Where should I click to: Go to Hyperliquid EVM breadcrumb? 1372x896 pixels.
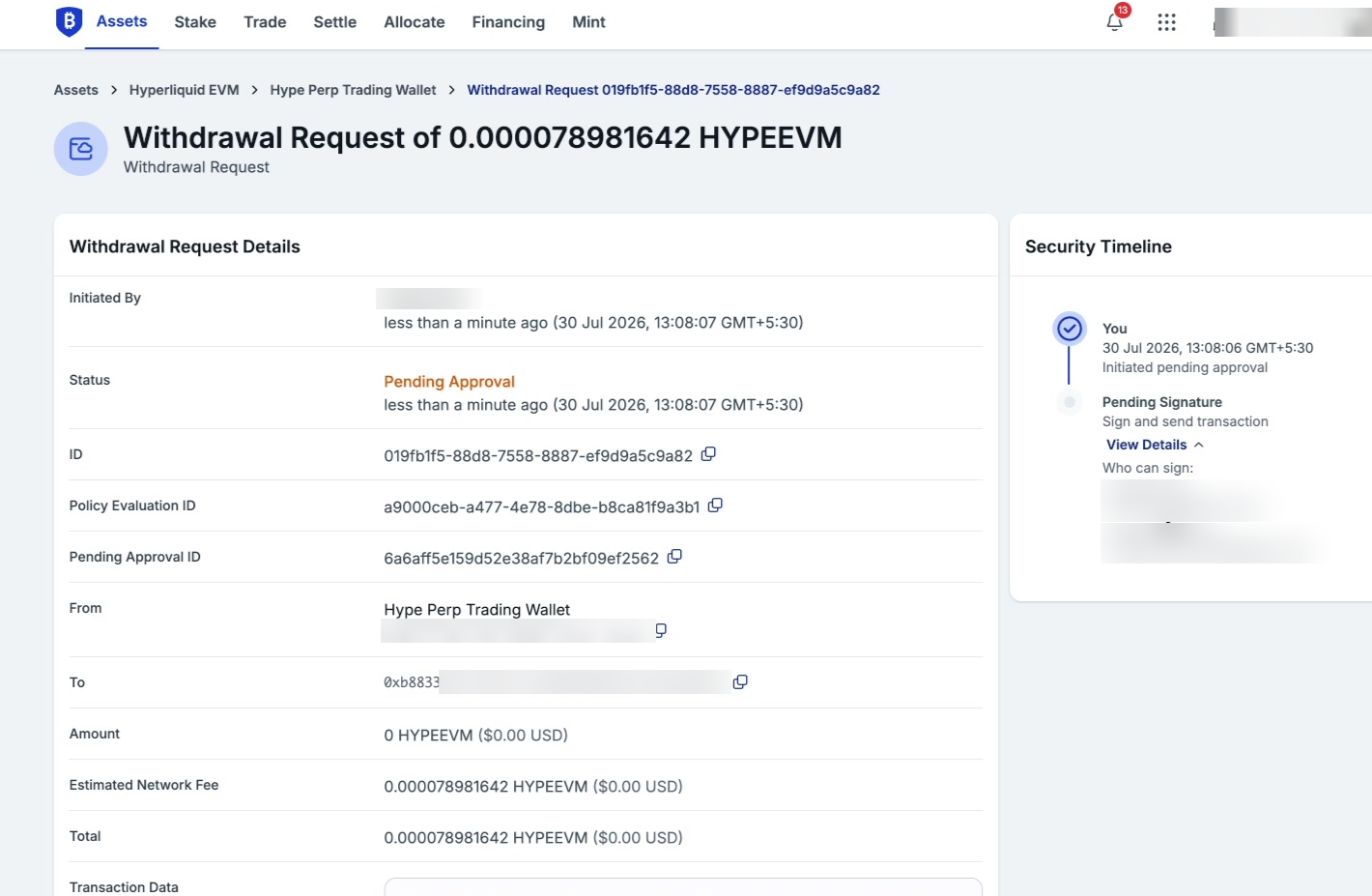point(184,90)
